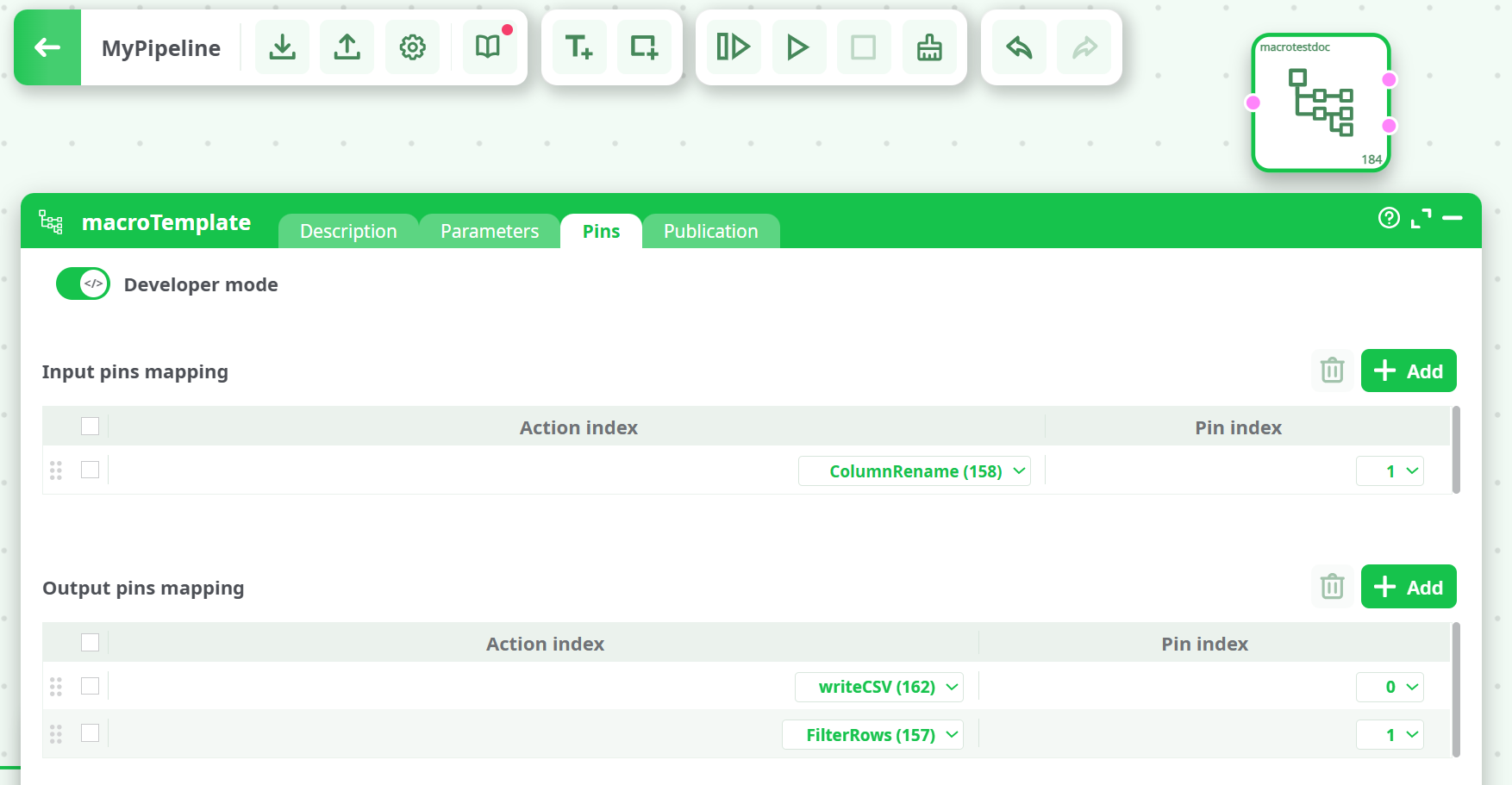Open the Publication tab

[x=710, y=231]
